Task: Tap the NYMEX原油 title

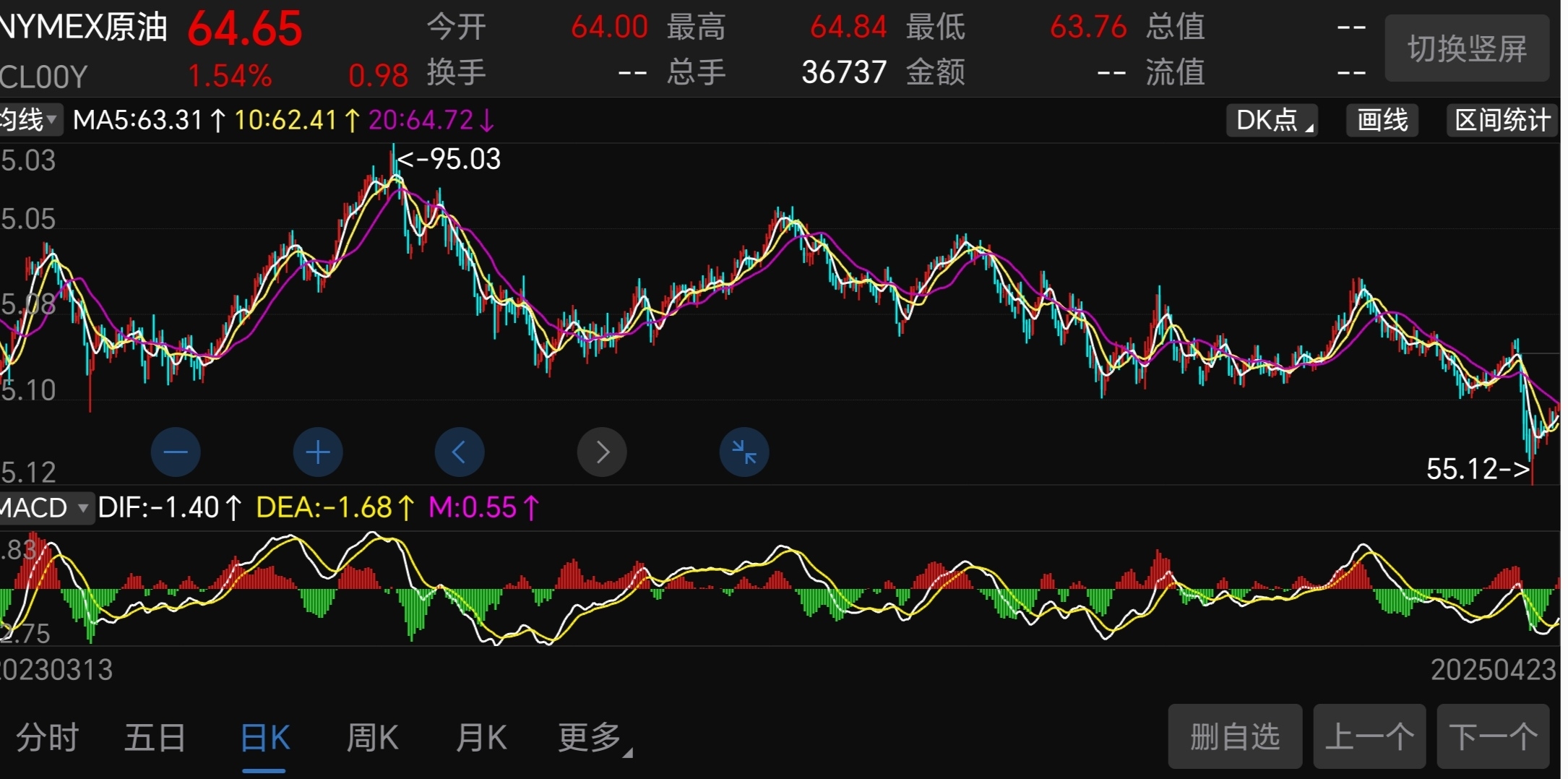Action: click(x=84, y=27)
